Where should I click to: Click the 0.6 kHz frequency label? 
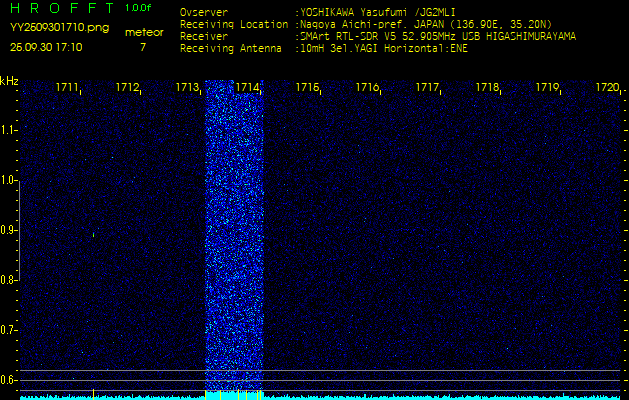(x=7, y=380)
